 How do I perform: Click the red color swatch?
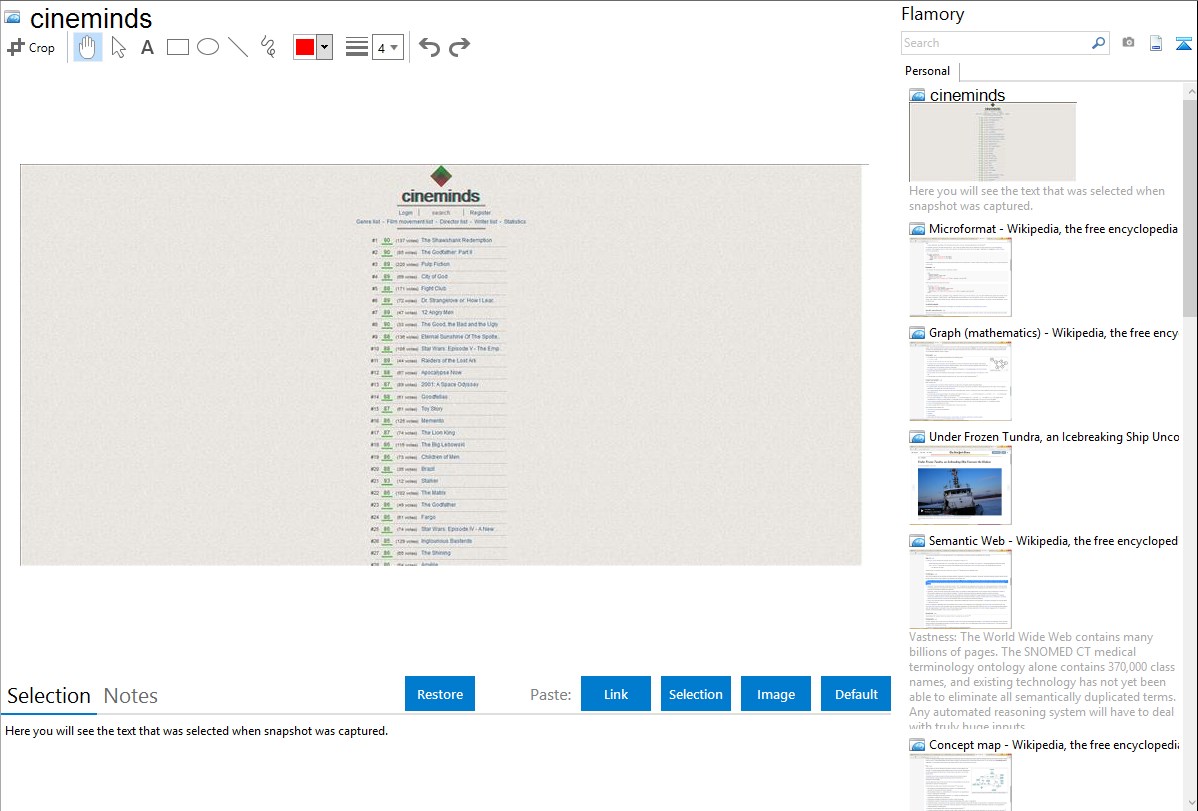click(305, 47)
